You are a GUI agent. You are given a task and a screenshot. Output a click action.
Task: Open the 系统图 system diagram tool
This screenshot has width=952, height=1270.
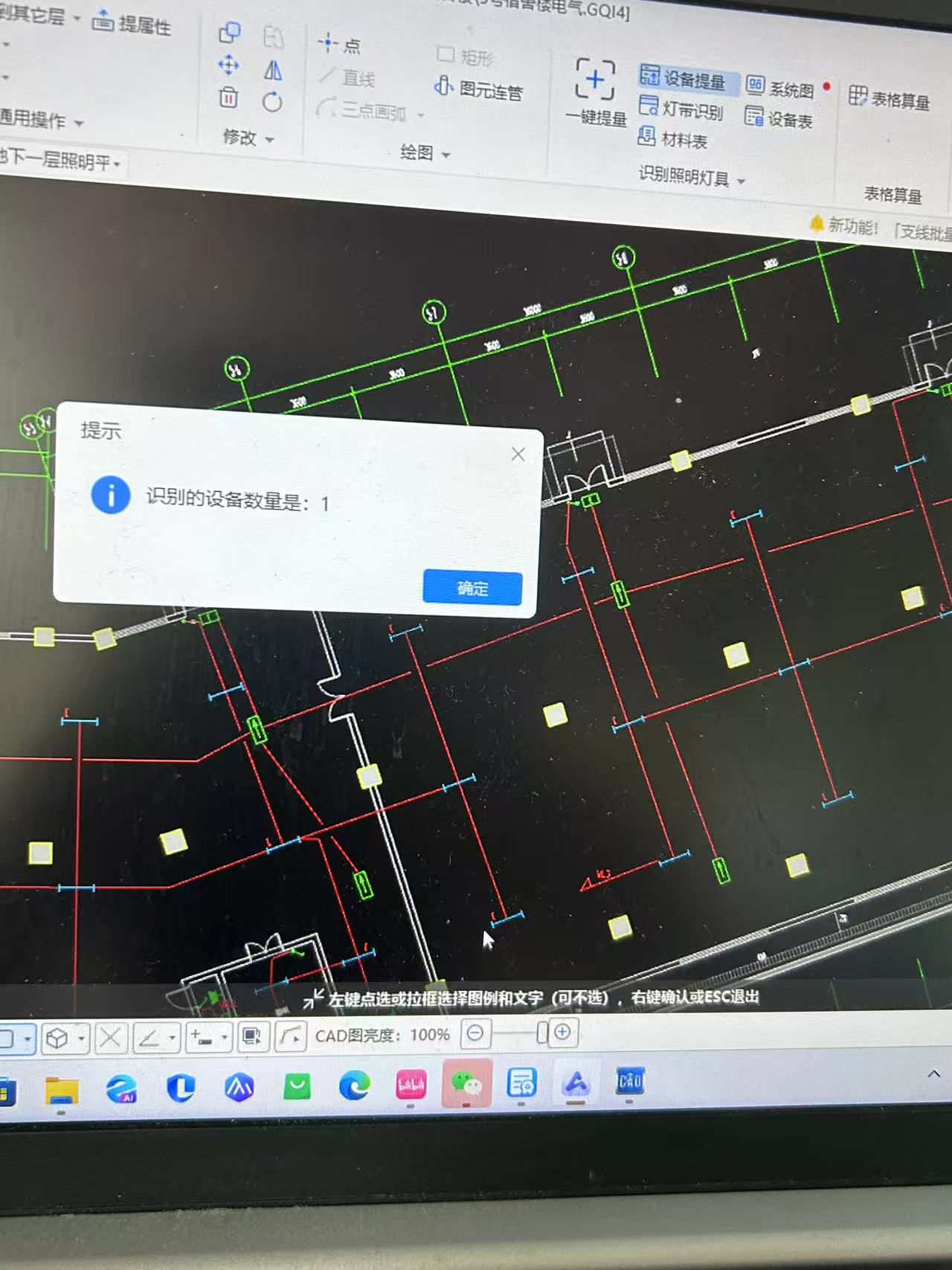780,89
